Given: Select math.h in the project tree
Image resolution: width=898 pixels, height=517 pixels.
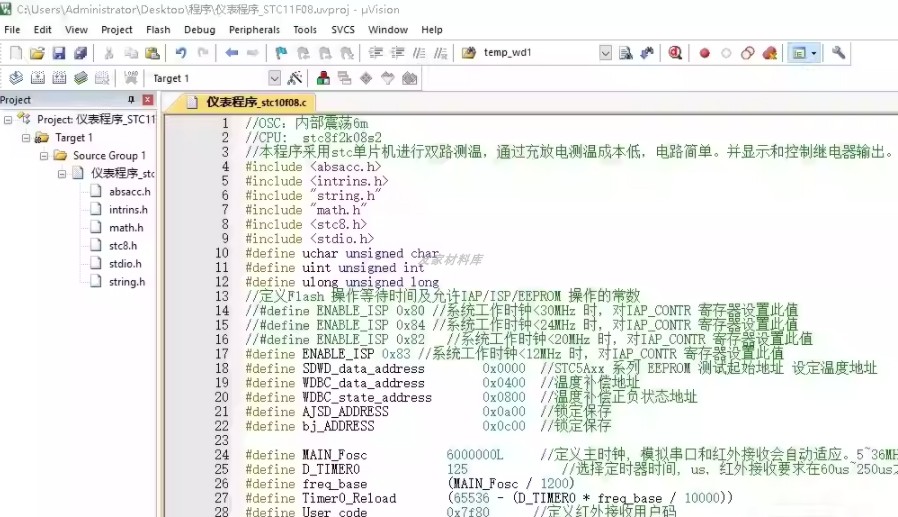Looking at the screenshot, I should coord(126,228).
